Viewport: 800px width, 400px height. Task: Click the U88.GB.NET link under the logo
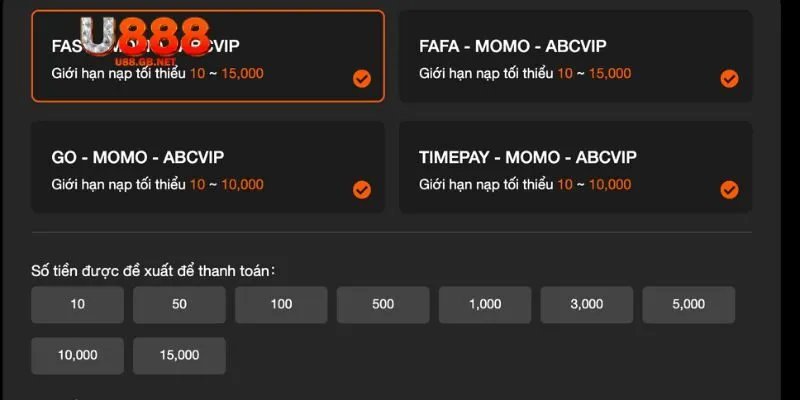[145, 62]
